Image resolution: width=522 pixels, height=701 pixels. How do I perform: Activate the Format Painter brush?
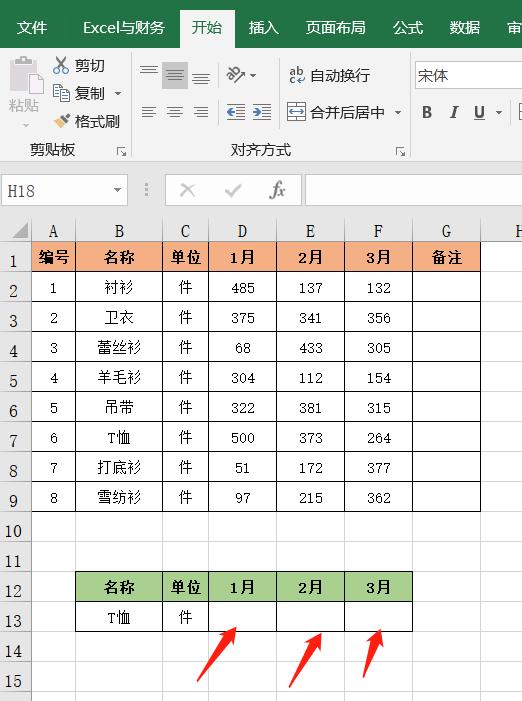point(62,121)
